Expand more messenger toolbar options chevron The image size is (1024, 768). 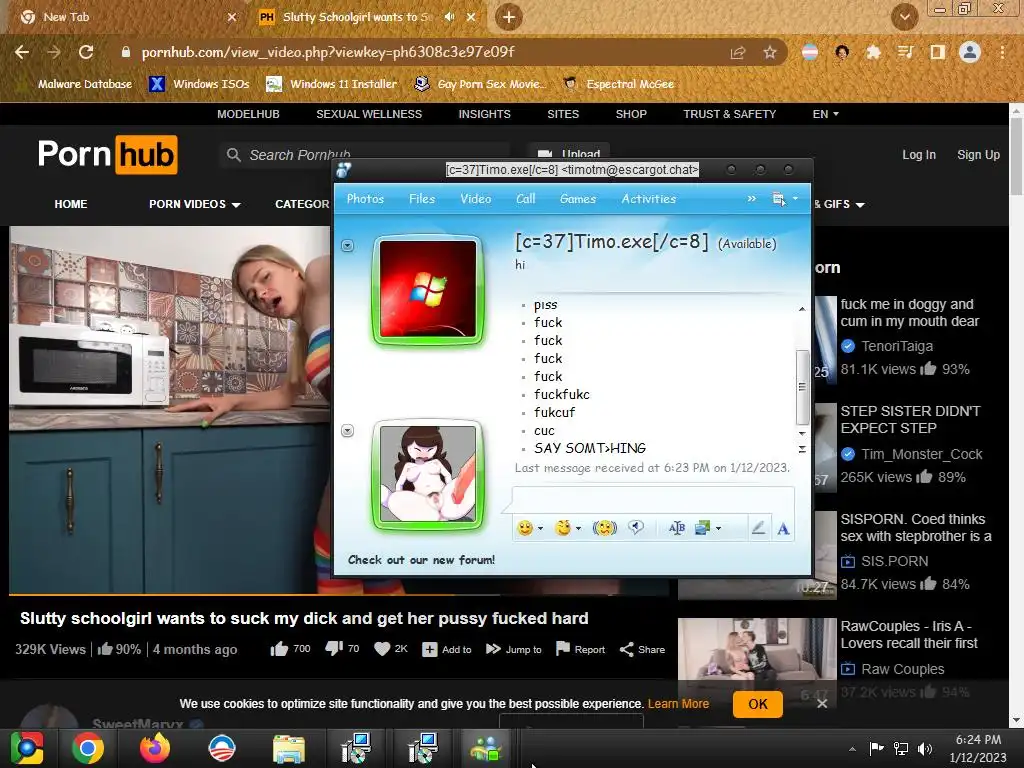click(752, 199)
